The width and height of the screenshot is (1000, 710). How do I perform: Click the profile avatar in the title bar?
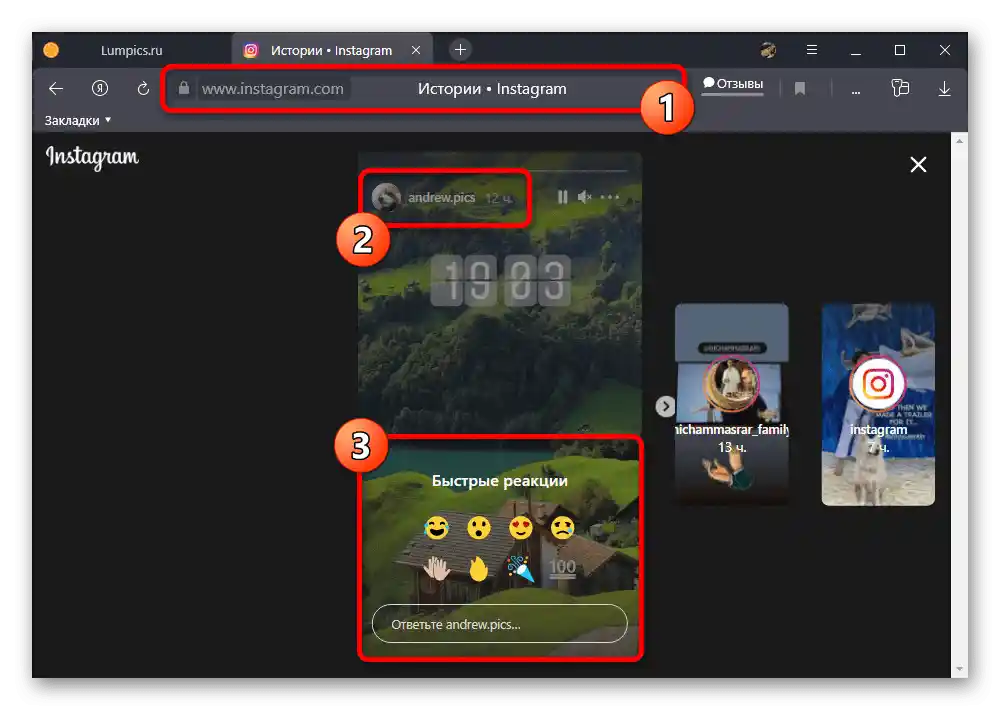768,50
